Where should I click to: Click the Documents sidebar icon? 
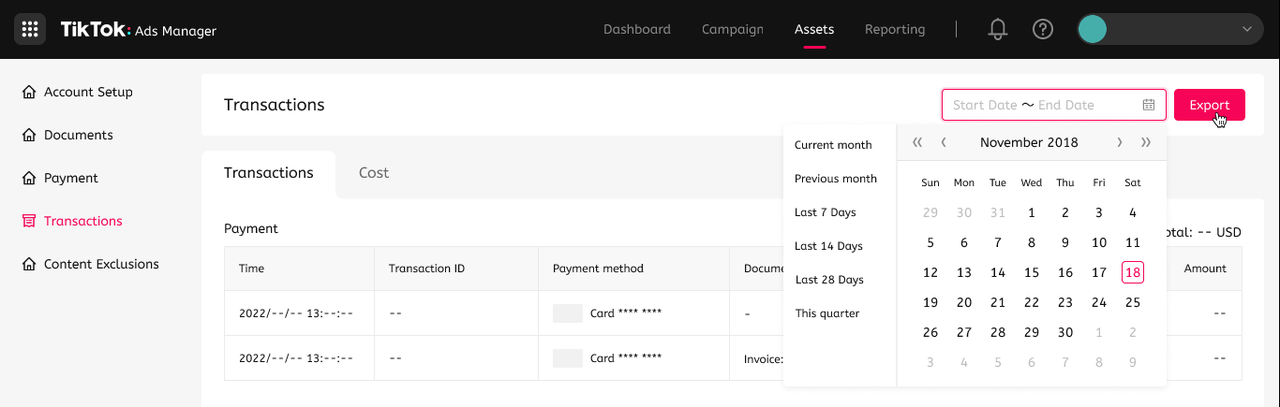point(29,135)
